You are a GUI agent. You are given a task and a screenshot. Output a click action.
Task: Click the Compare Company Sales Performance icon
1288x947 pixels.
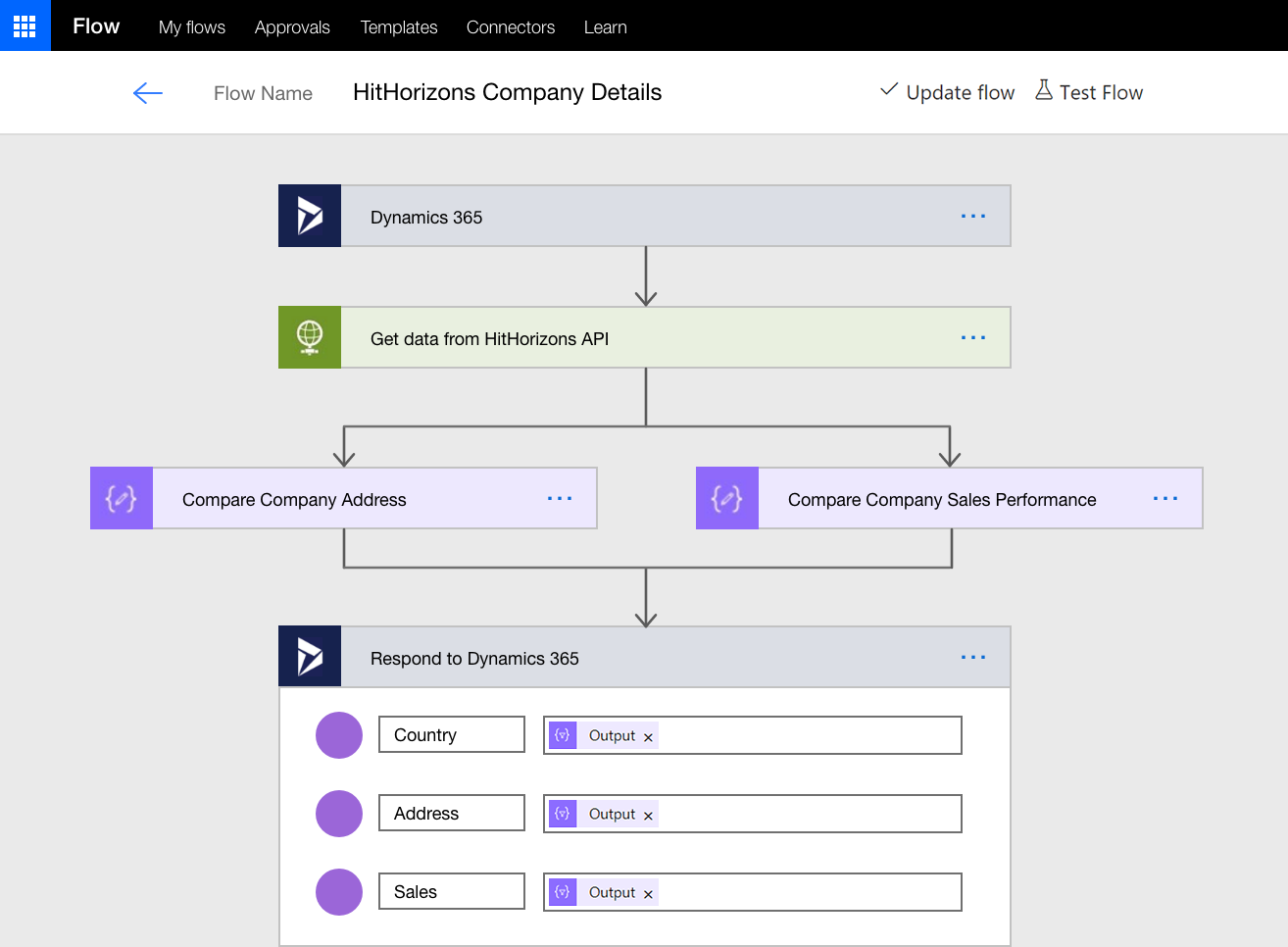[x=727, y=498]
